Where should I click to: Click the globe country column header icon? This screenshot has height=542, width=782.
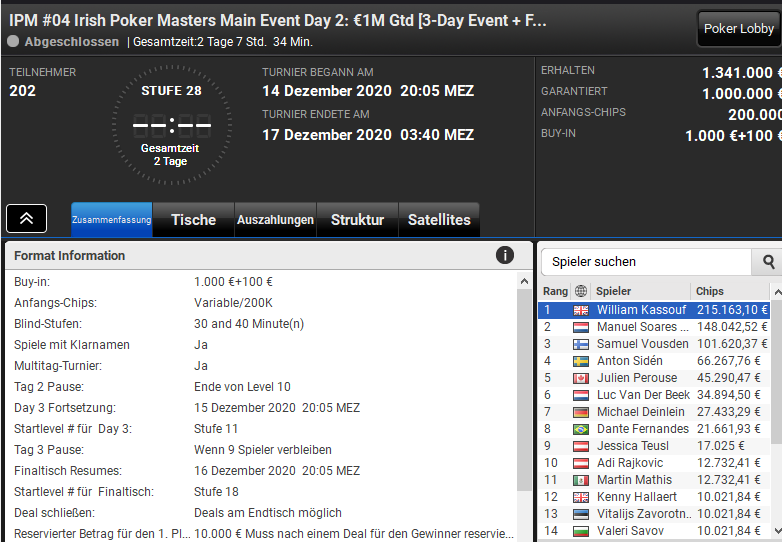pos(581,291)
